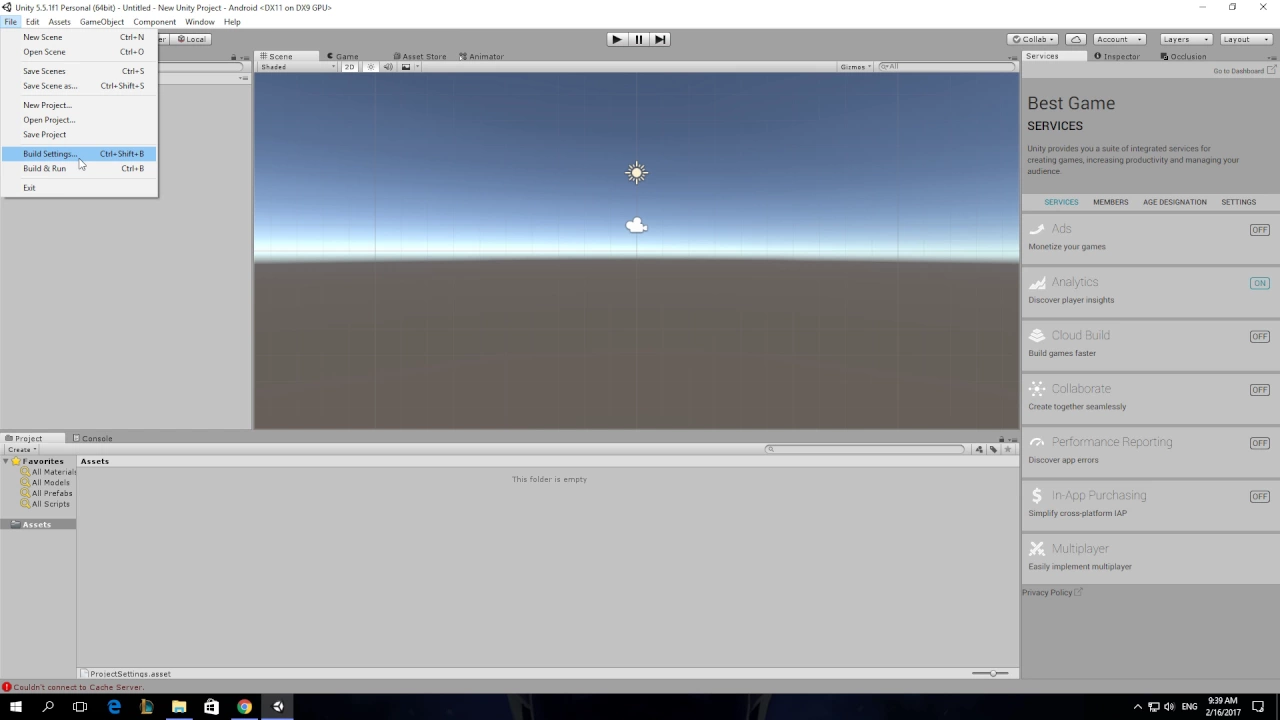
Task: Toggle Cloud Build OFF switch
Action: point(1259,336)
